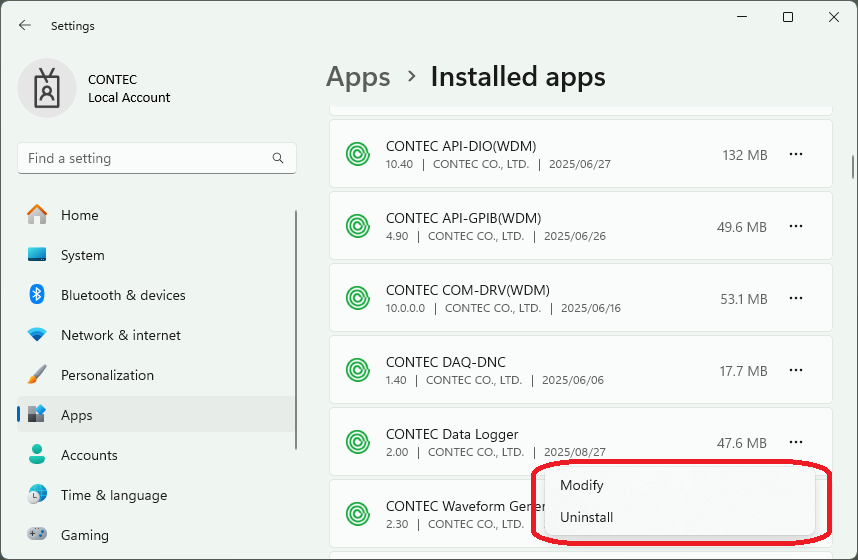Open System settings from sidebar

(82, 255)
